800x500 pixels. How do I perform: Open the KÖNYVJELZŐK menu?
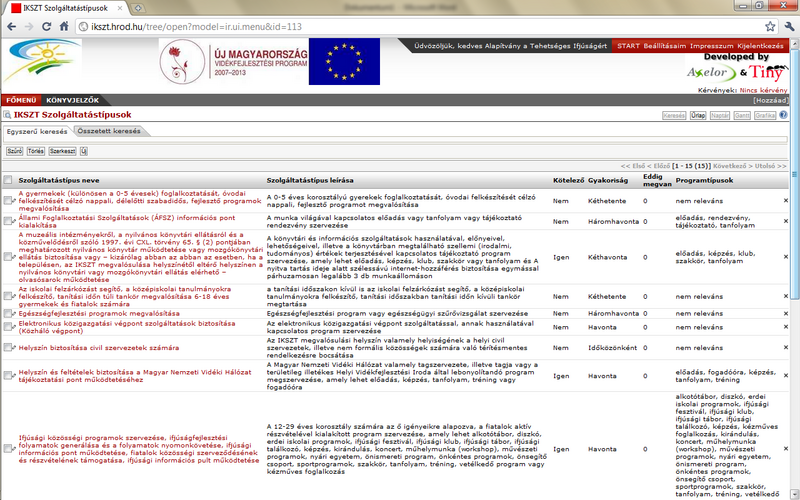coord(72,100)
